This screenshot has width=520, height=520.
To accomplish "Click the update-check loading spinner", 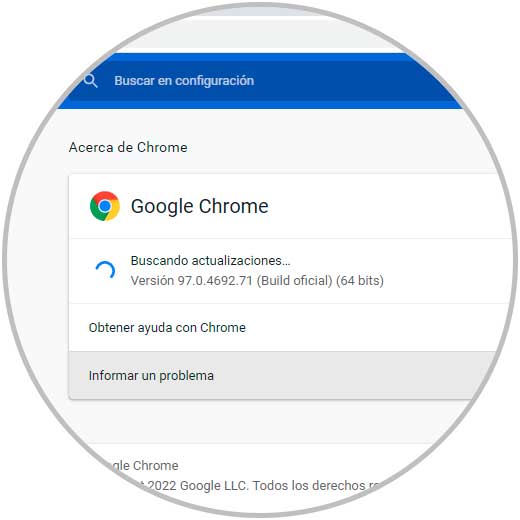I will pyautogui.click(x=105, y=270).
